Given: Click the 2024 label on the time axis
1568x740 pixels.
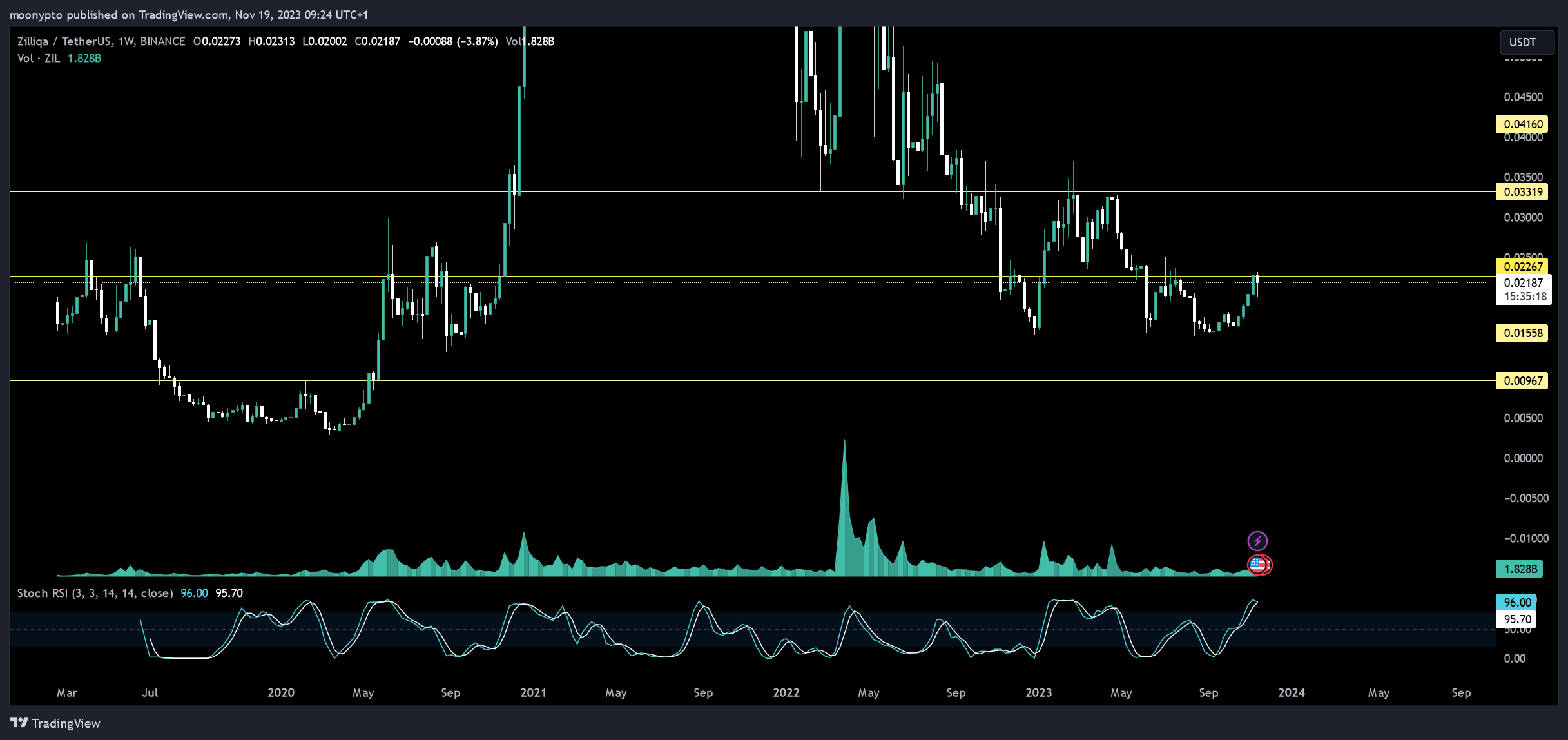Looking at the screenshot, I should click(x=1292, y=692).
